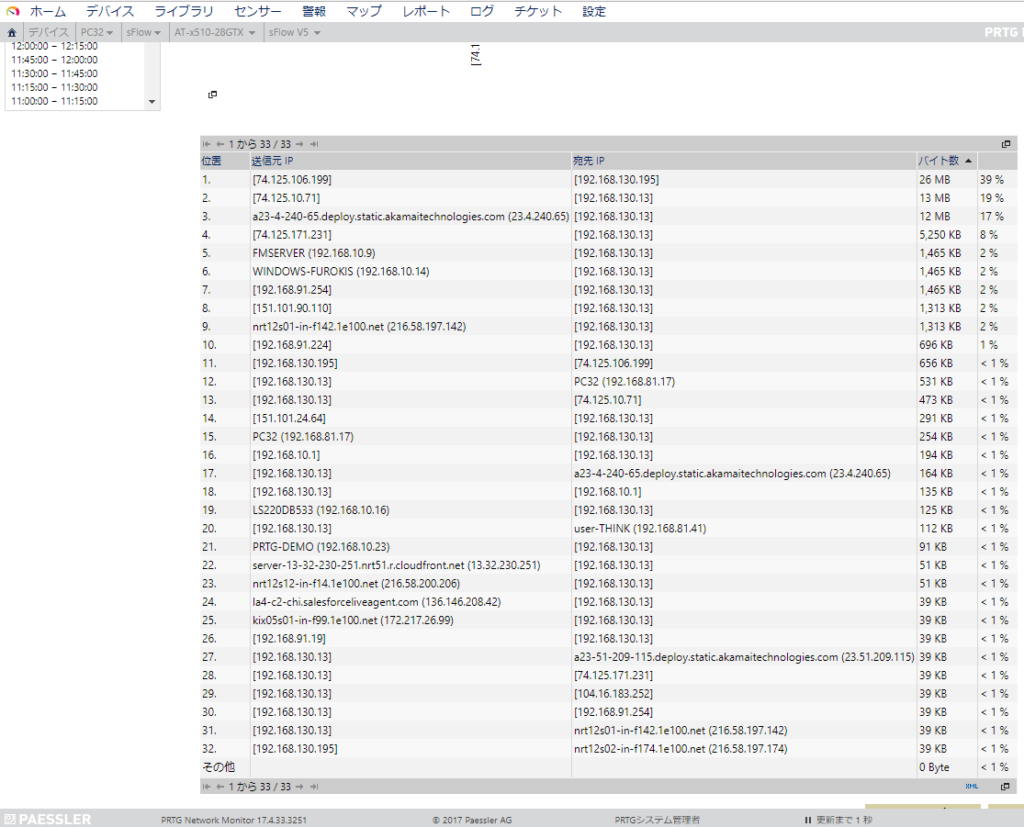Image resolution: width=1024 pixels, height=827 pixels.
Task: Sort table by 位置 column
Action: point(212,161)
